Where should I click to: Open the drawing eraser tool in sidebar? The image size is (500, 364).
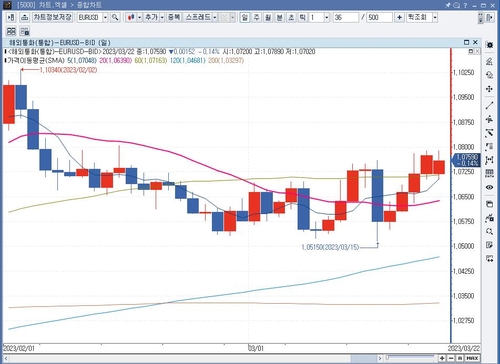tap(489, 61)
